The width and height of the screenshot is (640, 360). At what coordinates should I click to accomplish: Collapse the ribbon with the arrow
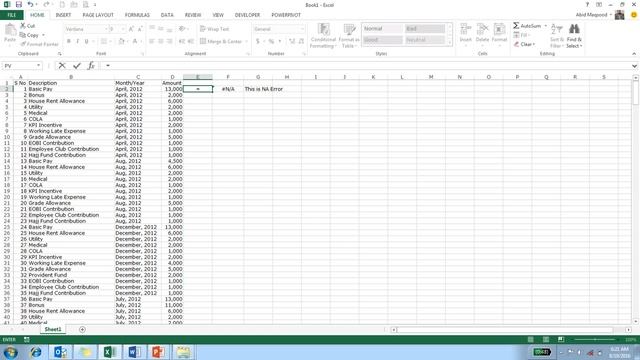click(x=634, y=54)
